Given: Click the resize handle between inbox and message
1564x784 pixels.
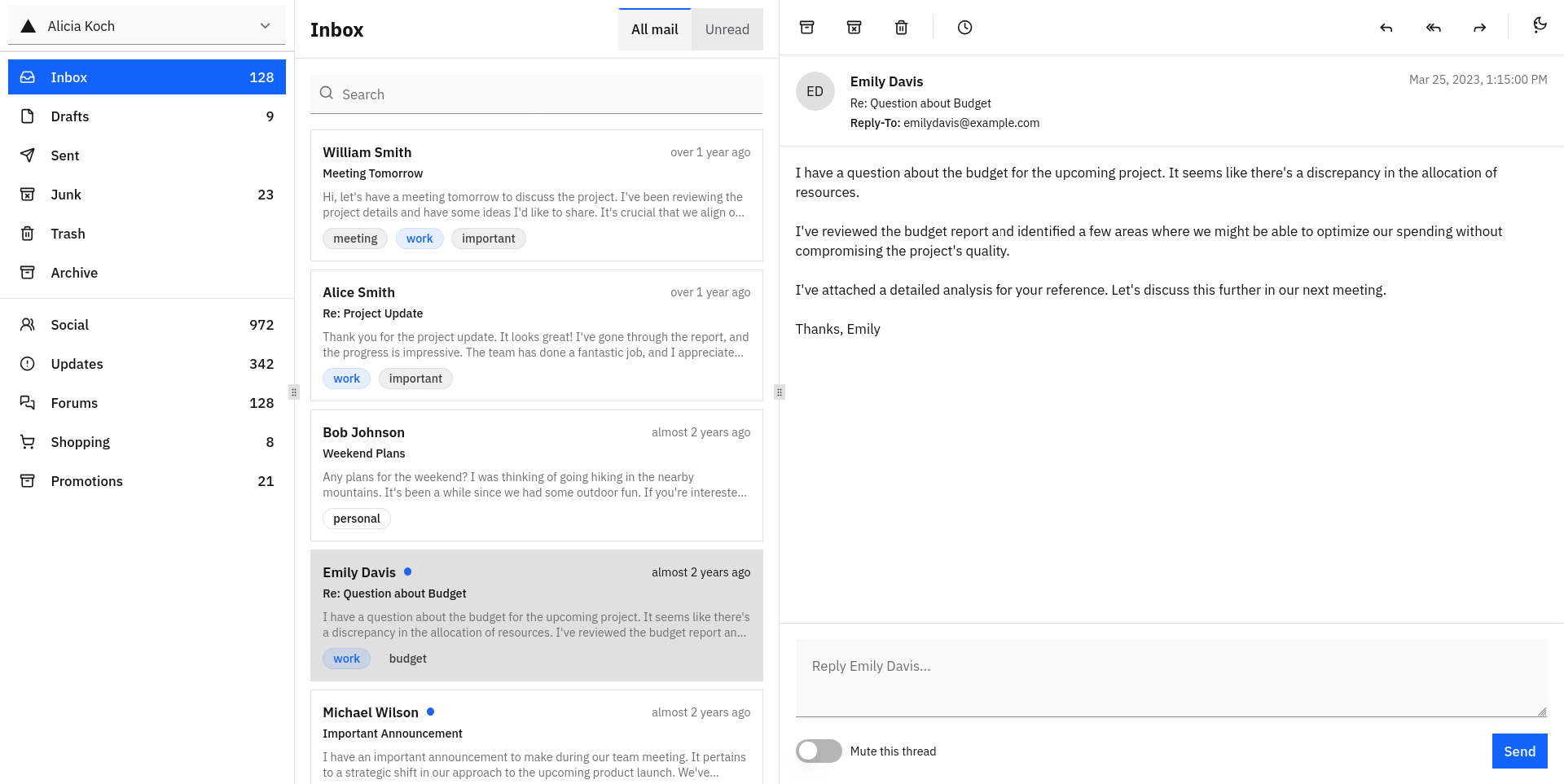Looking at the screenshot, I should (x=780, y=392).
